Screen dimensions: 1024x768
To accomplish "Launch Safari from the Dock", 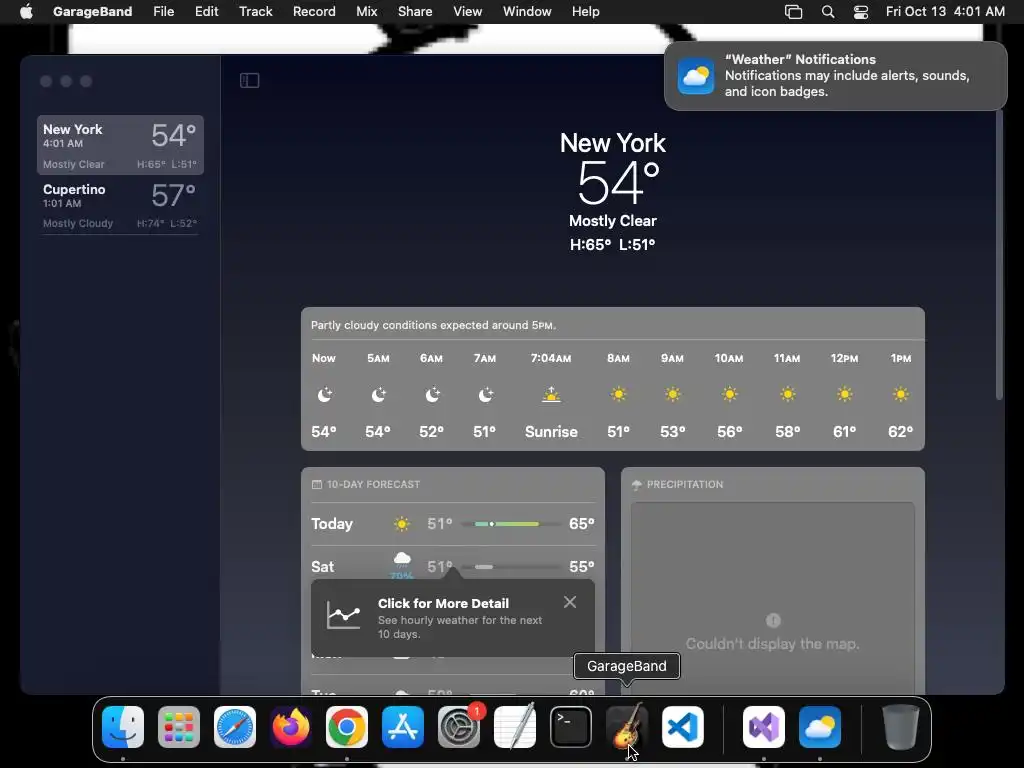I will pyautogui.click(x=235, y=727).
